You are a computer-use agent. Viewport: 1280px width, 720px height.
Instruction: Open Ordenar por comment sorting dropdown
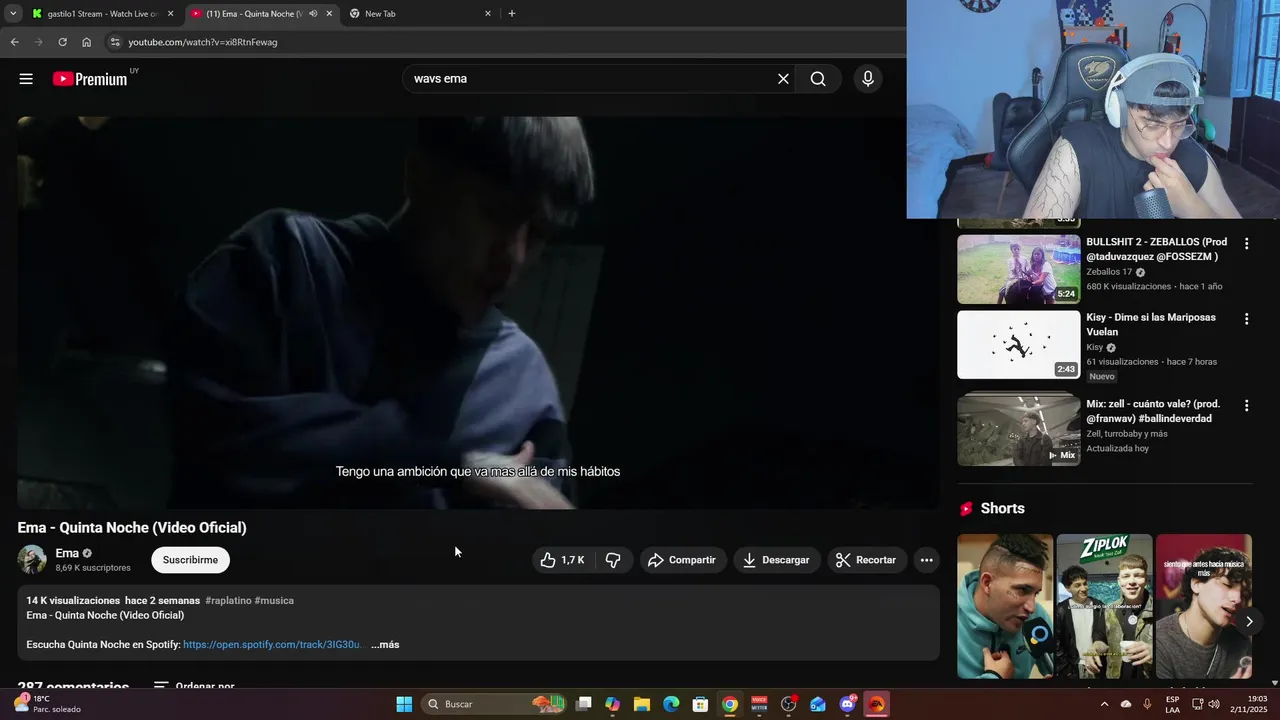click(194, 687)
